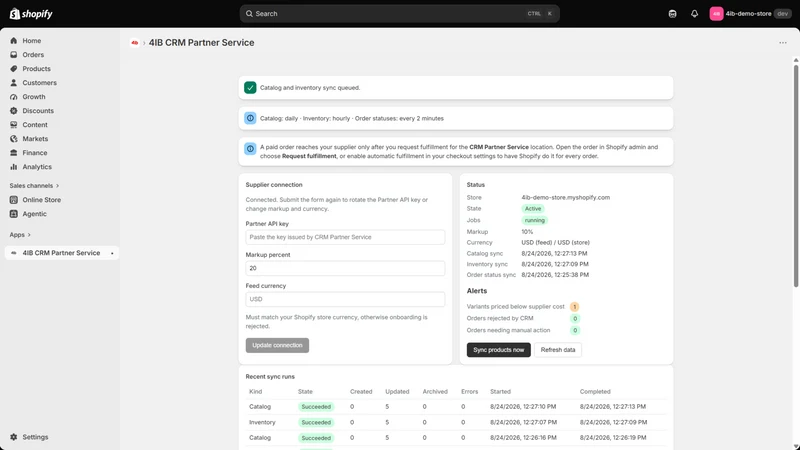Click the Products tag icon

[x=14, y=68]
